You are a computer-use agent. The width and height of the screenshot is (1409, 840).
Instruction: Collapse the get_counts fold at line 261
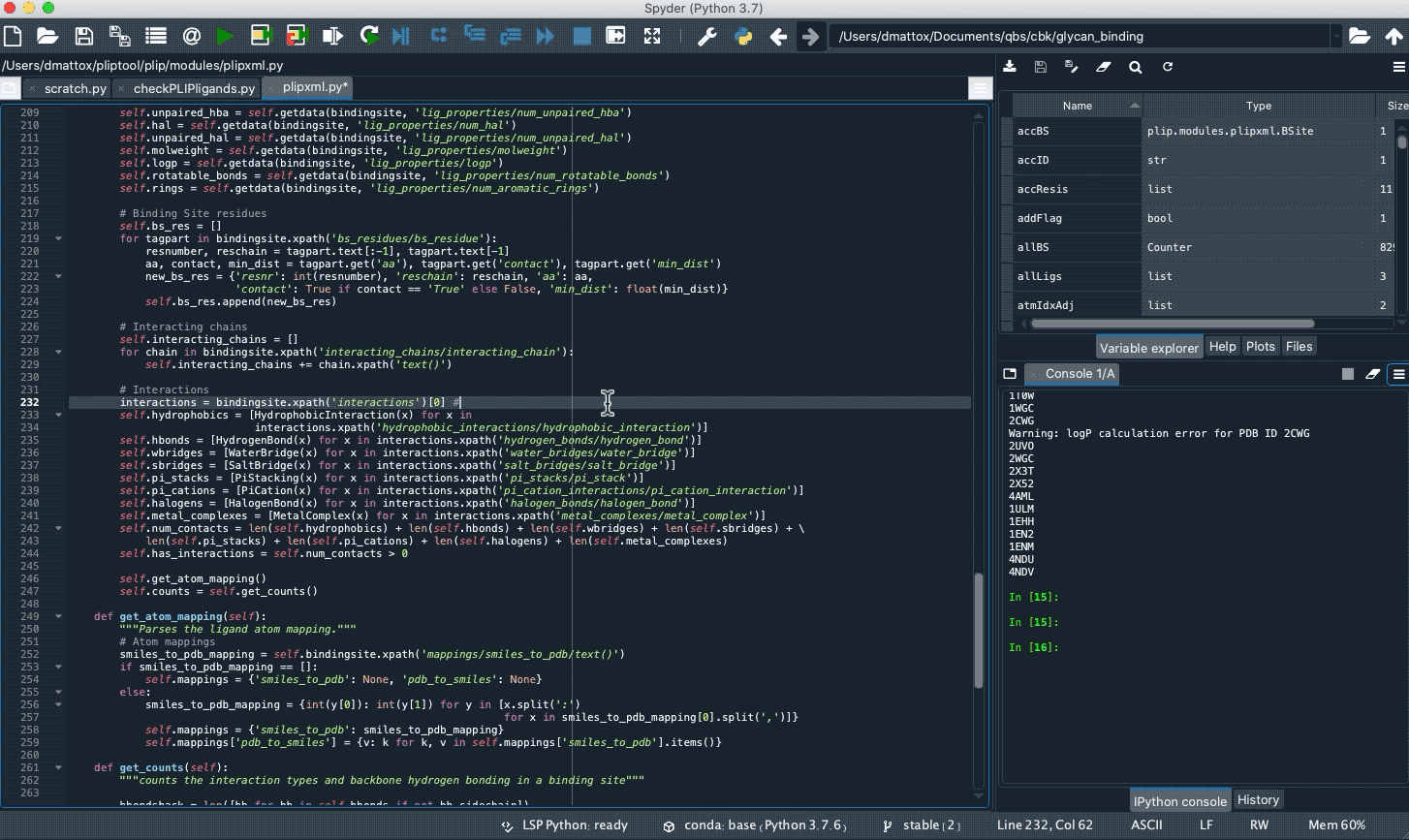click(58, 767)
